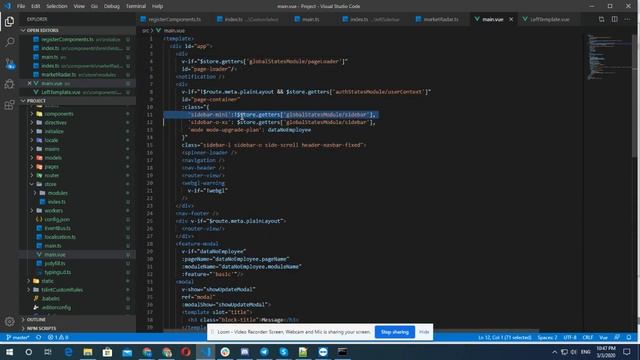Click the editor horizontal scrollbar
This screenshot has height=360, width=640.
(351, 331)
